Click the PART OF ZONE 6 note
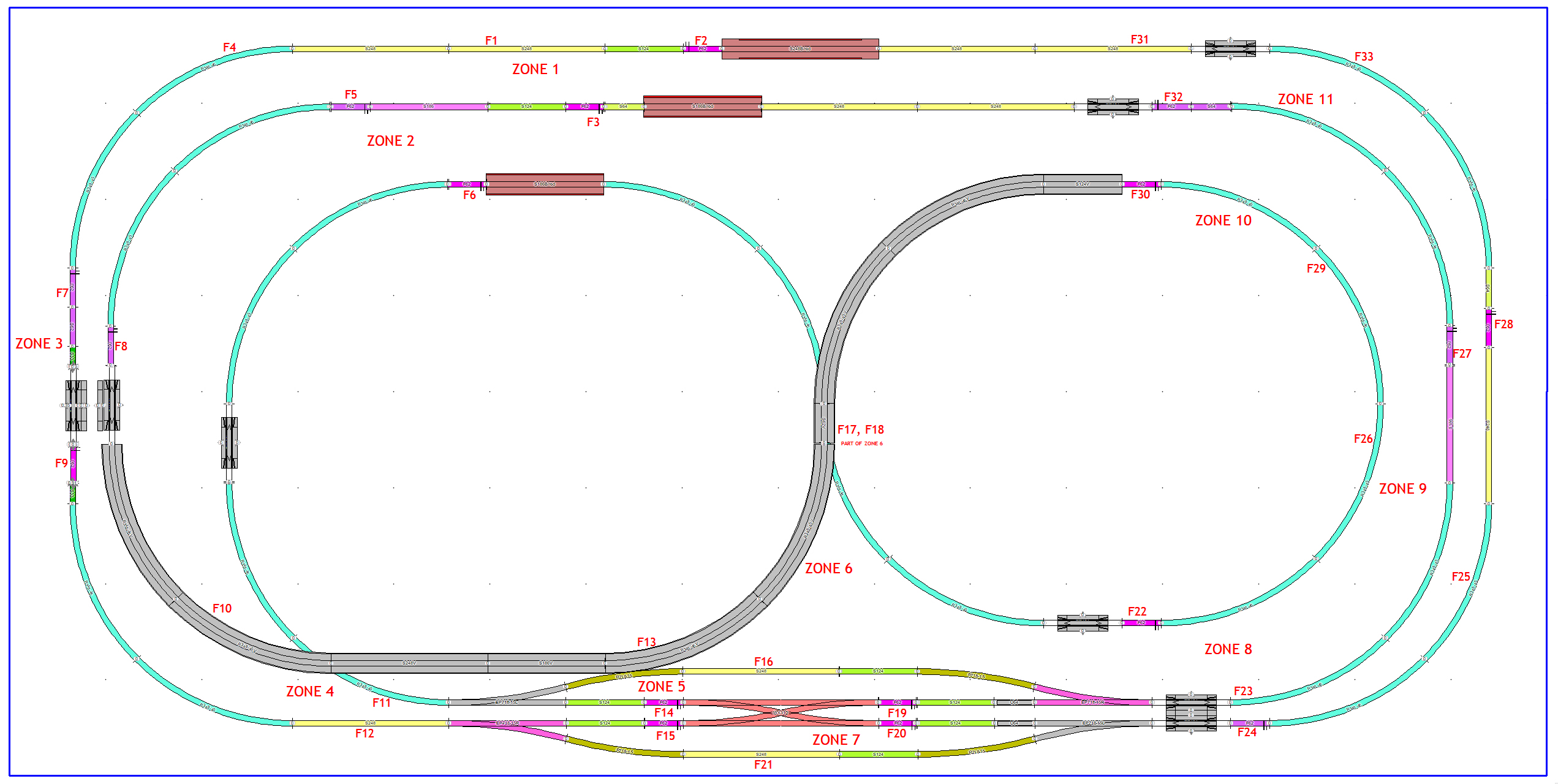The height and width of the screenshot is (784, 1558). [863, 442]
